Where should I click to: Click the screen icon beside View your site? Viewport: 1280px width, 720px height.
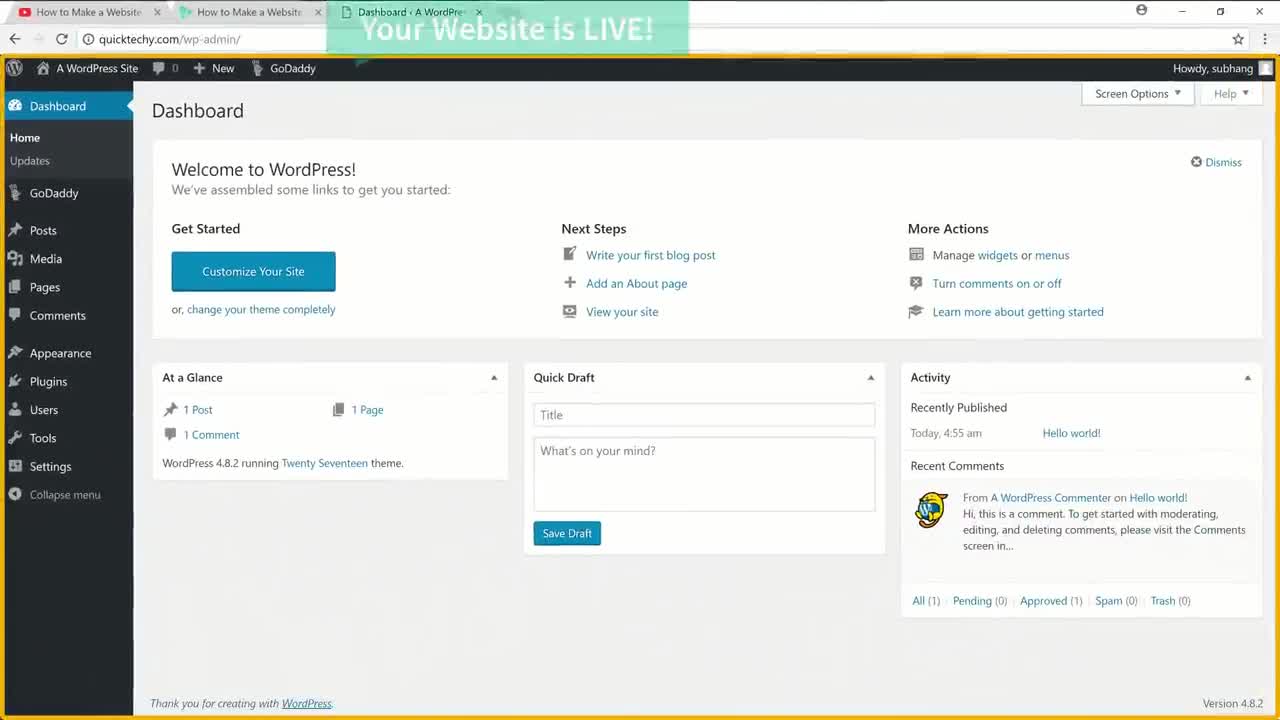point(569,311)
